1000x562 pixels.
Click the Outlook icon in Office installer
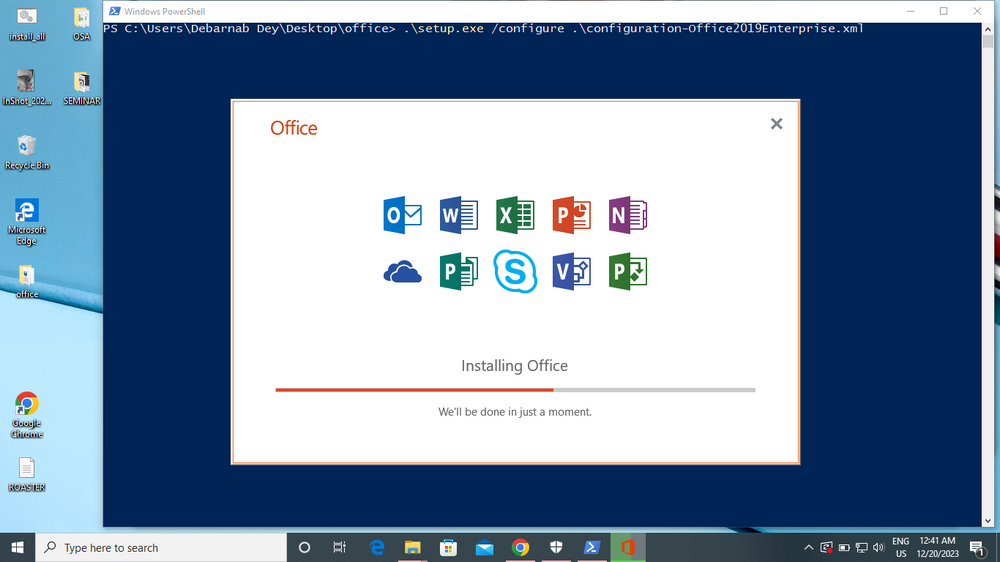(x=402, y=215)
